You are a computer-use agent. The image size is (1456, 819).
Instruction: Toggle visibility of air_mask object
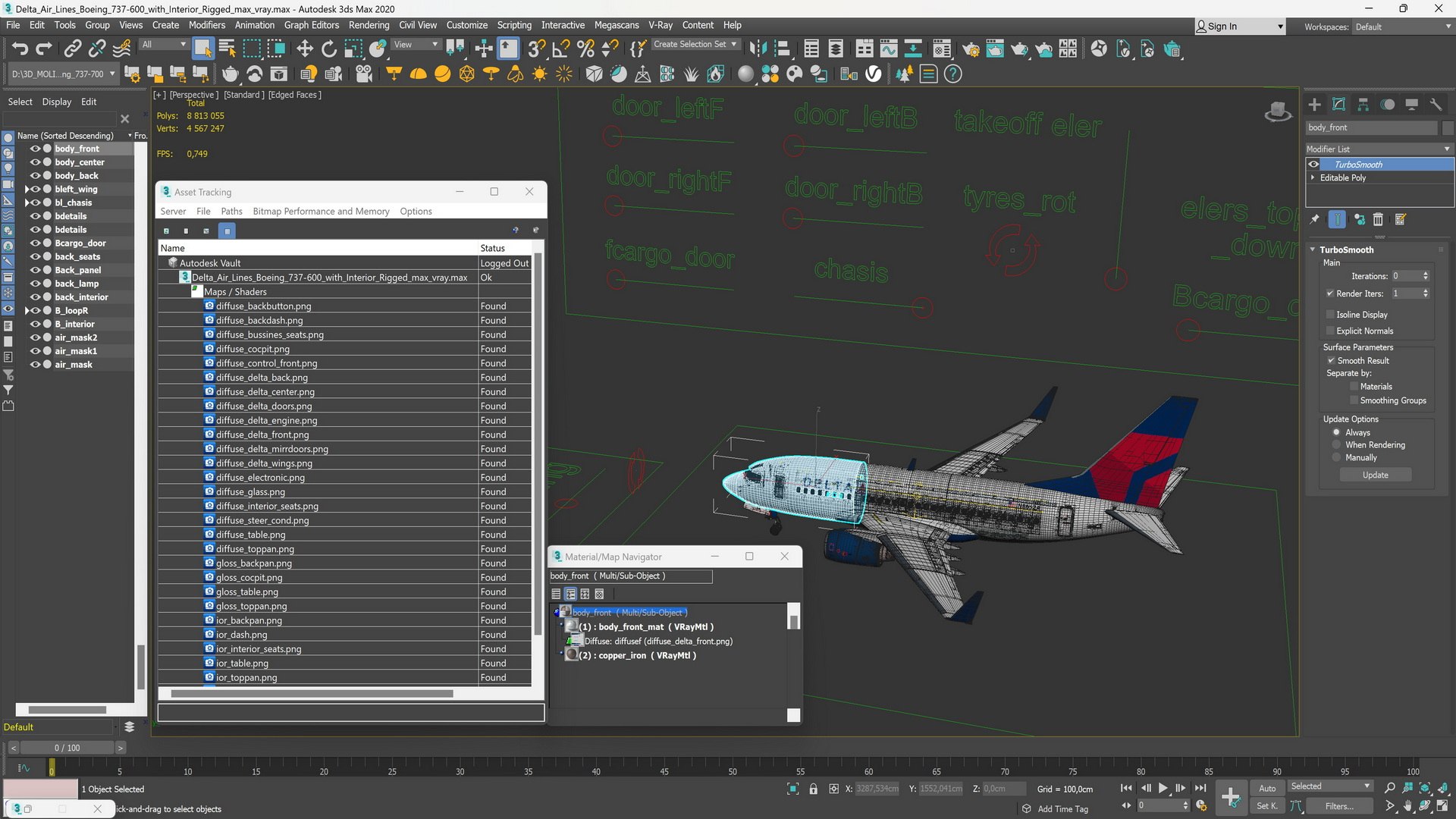click(35, 365)
